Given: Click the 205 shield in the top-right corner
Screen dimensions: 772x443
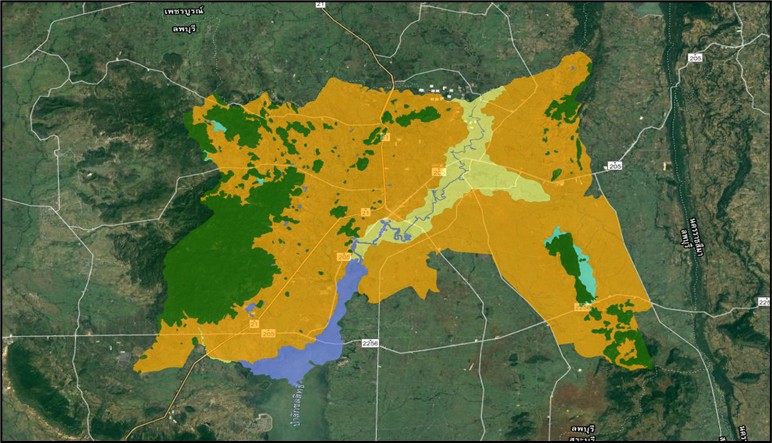Looking at the screenshot, I should point(694,58).
